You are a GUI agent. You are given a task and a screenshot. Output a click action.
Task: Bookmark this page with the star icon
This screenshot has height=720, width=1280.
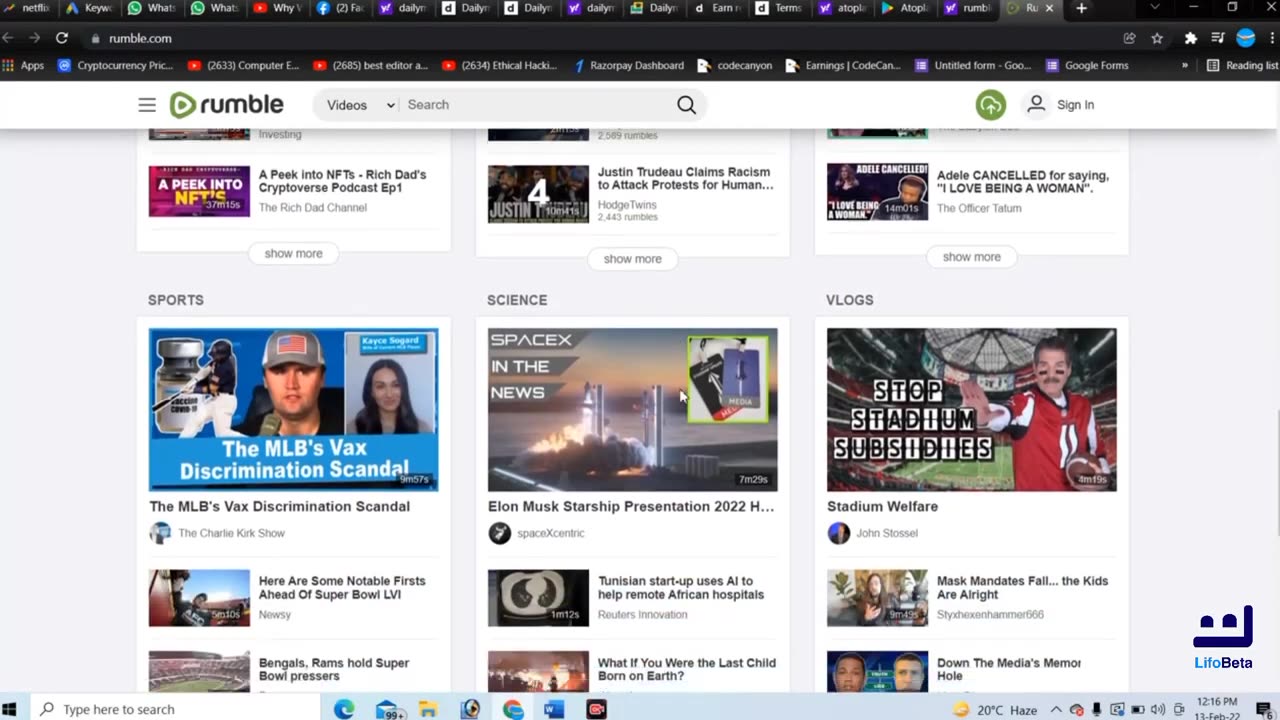pos(1157,38)
